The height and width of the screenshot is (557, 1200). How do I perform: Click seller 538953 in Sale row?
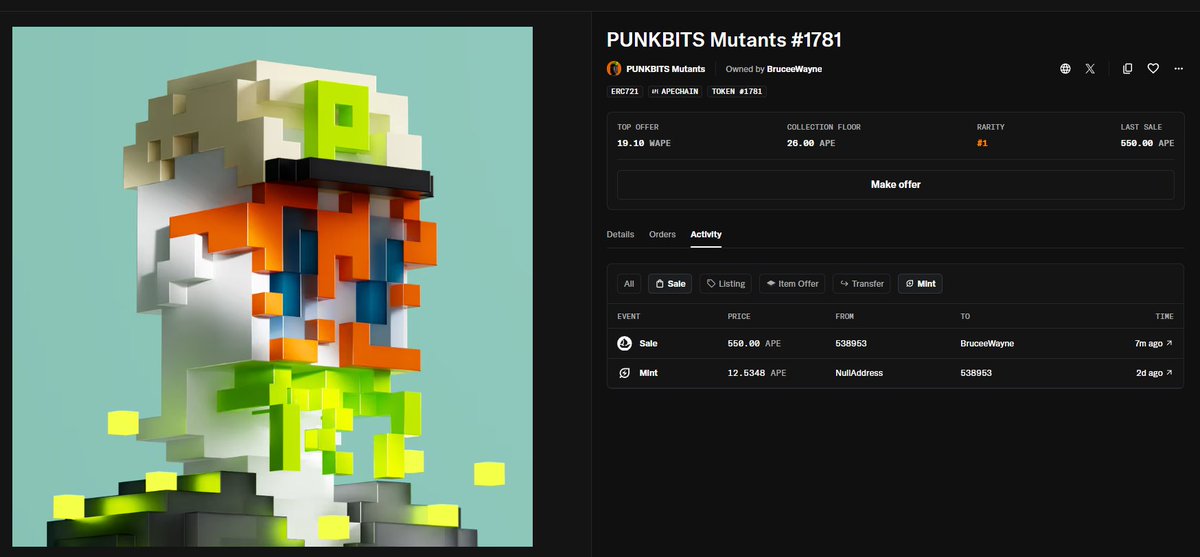click(851, 343)
